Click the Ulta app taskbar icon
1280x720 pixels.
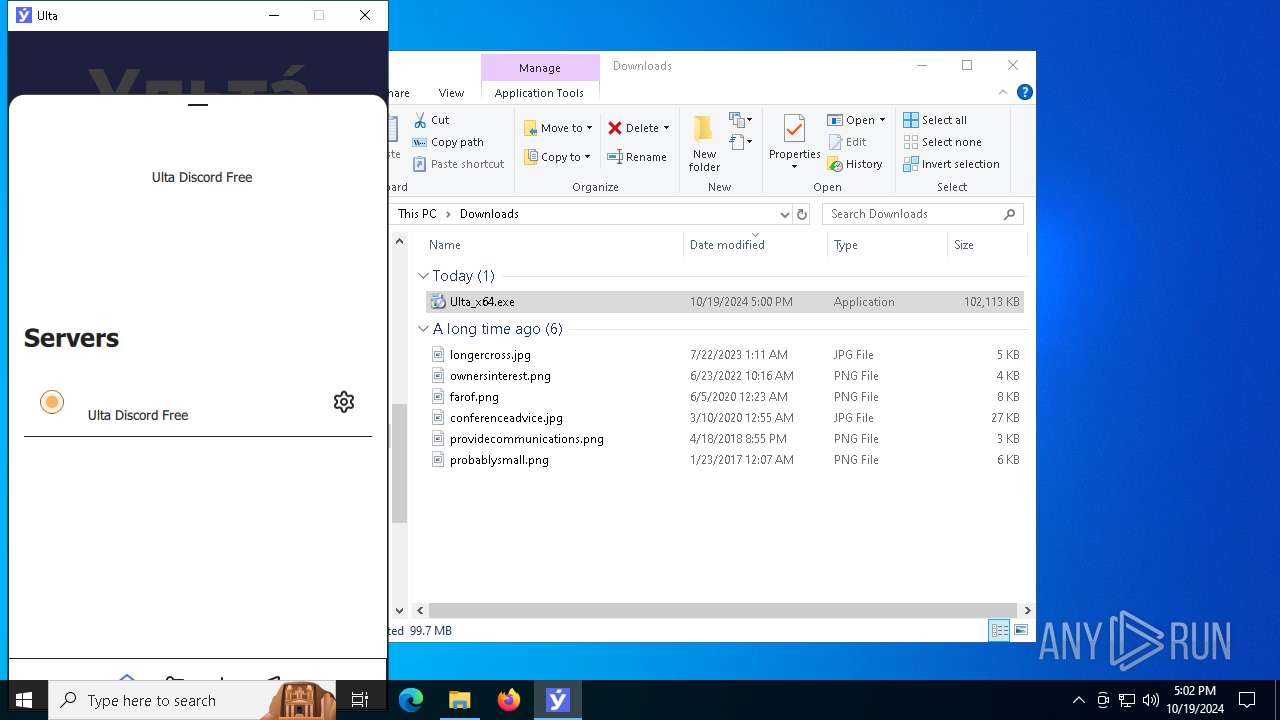coord(558,700)
